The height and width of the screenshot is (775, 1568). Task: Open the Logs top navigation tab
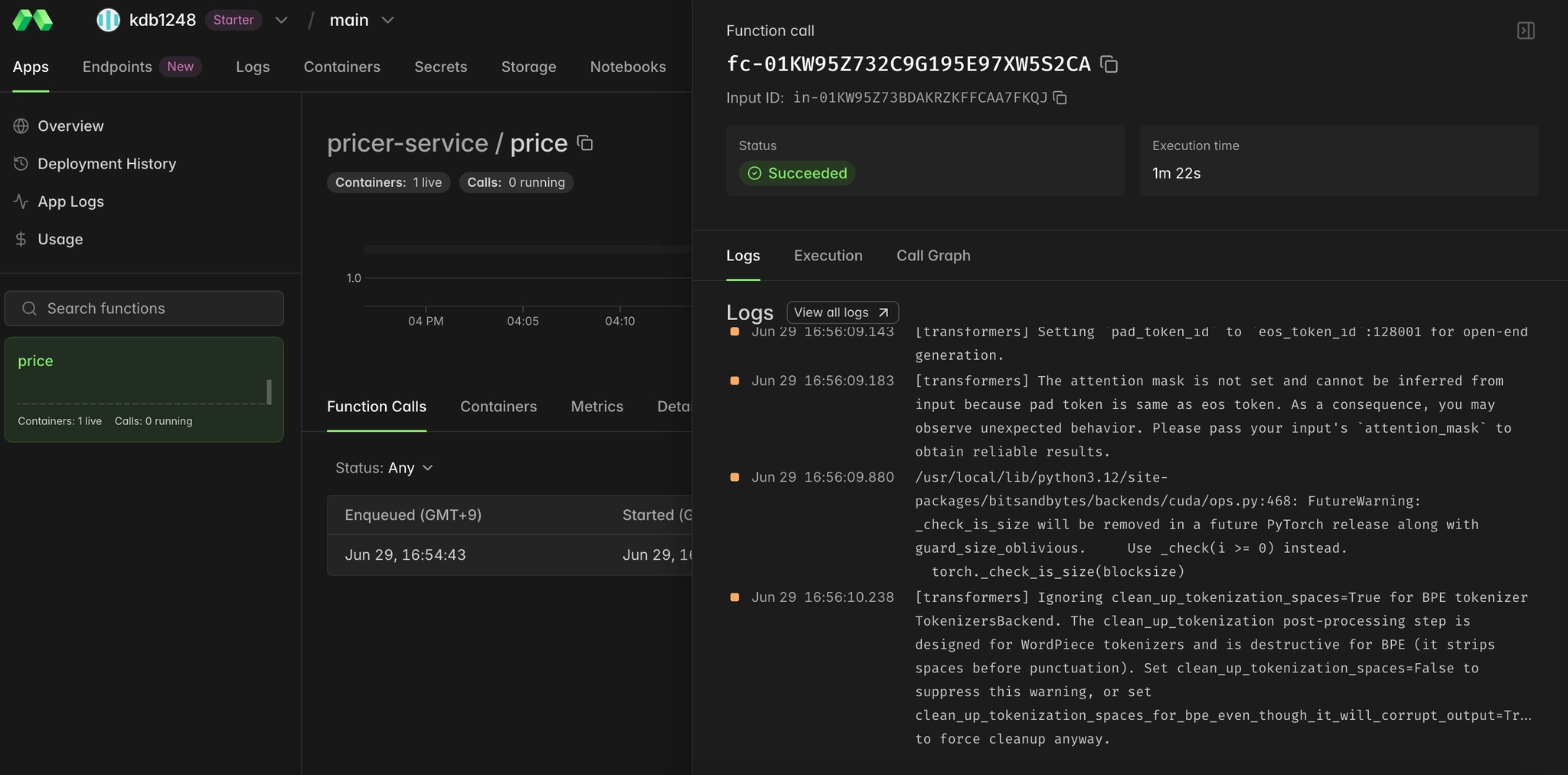(x=253, y=67)
